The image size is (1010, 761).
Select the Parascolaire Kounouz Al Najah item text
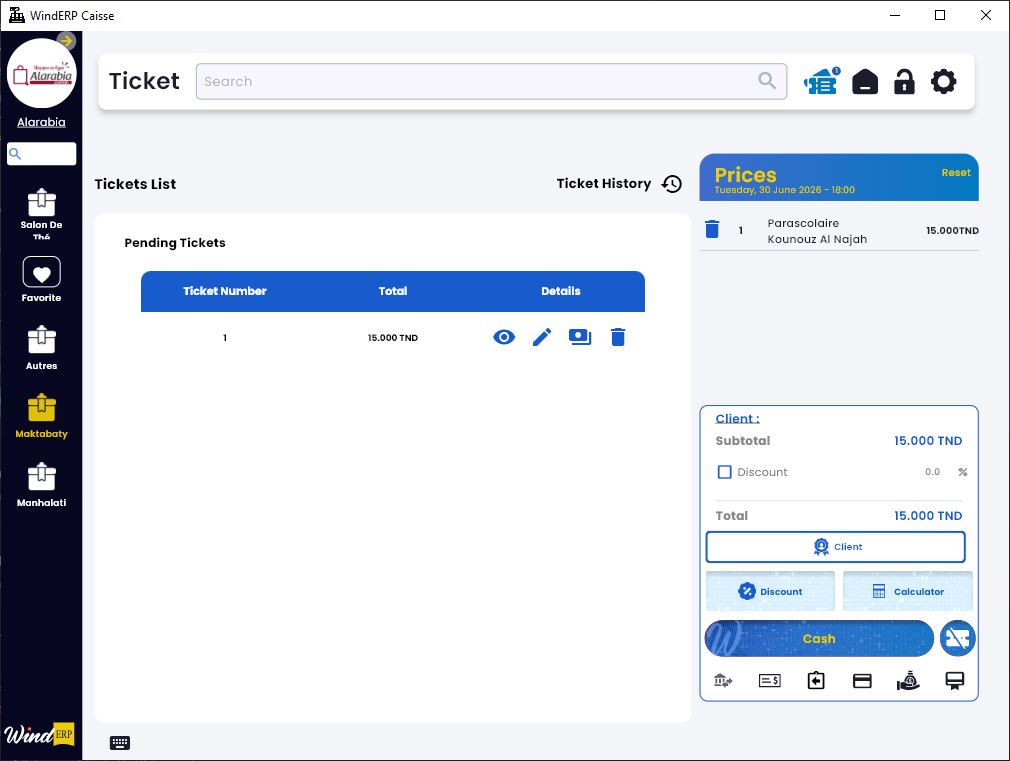817,231
